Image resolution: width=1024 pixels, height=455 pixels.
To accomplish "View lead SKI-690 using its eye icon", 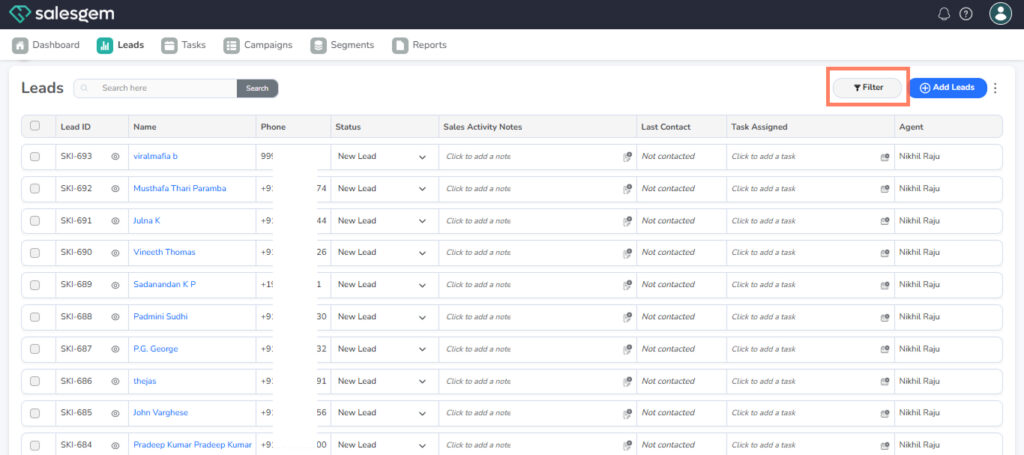I will point(115,253).
